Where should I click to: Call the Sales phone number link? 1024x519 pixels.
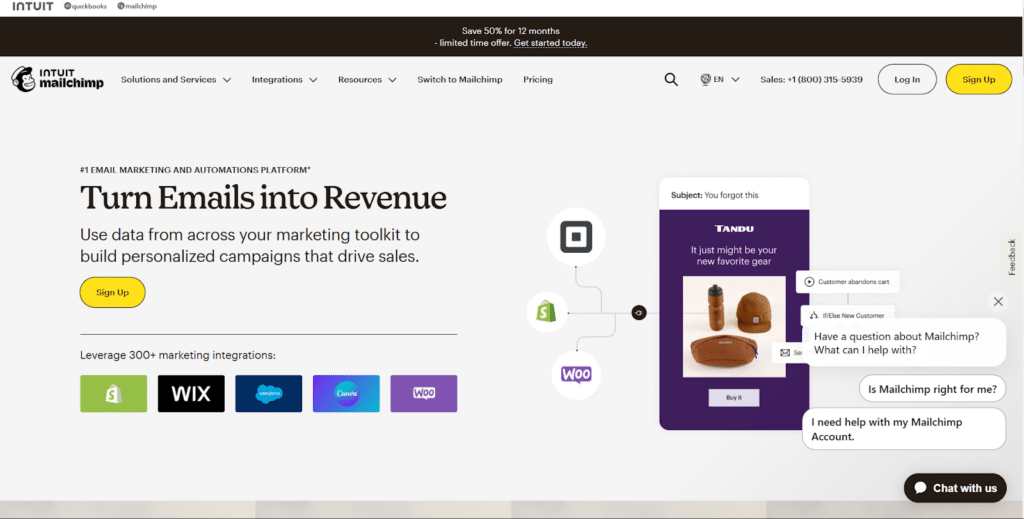811,80
